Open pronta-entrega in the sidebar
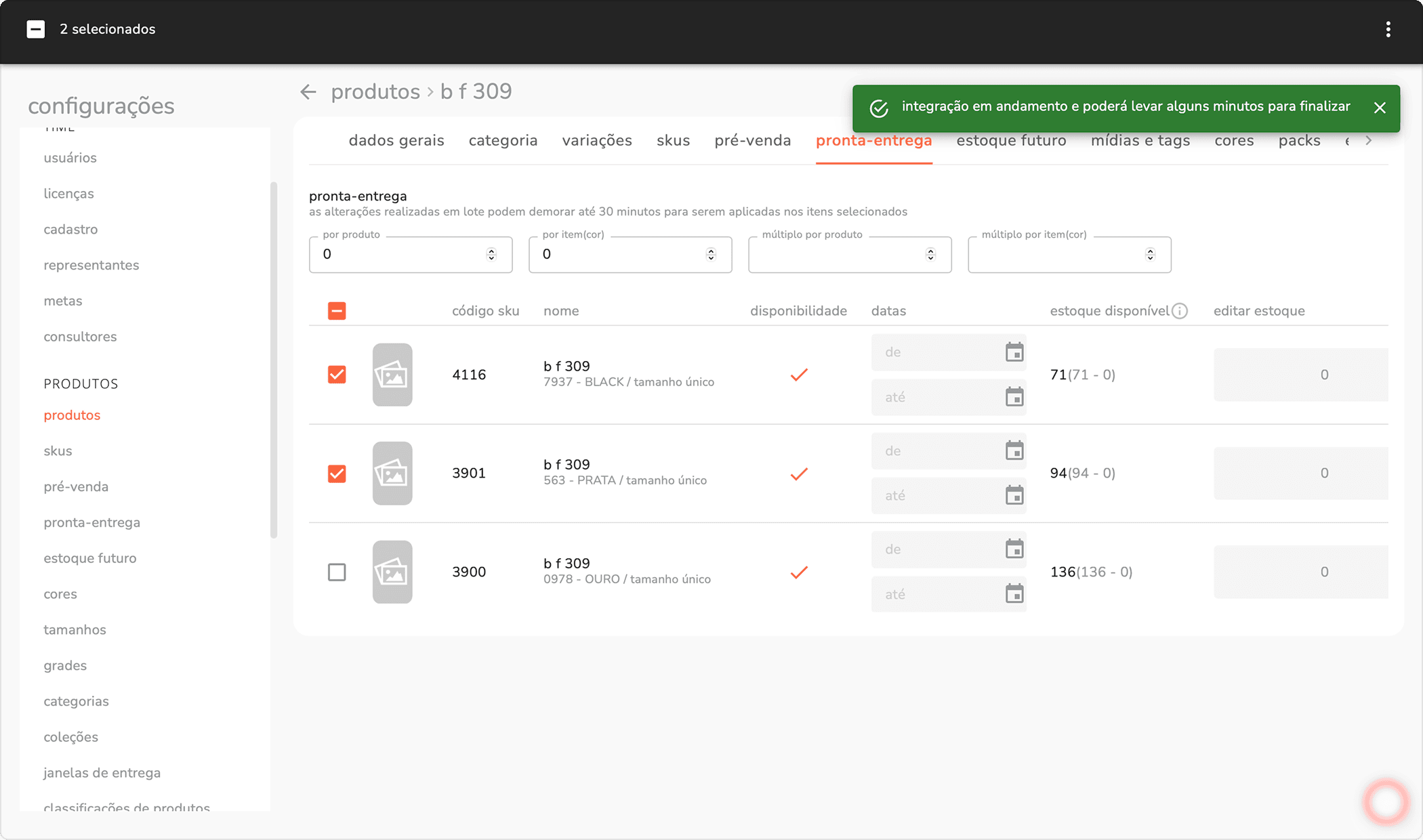 [x=92, y=523]
